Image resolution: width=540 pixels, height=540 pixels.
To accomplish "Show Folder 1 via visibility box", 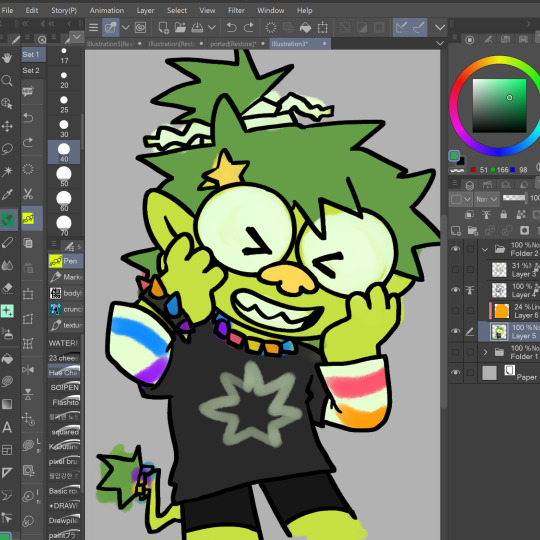I will coord(455,352).
